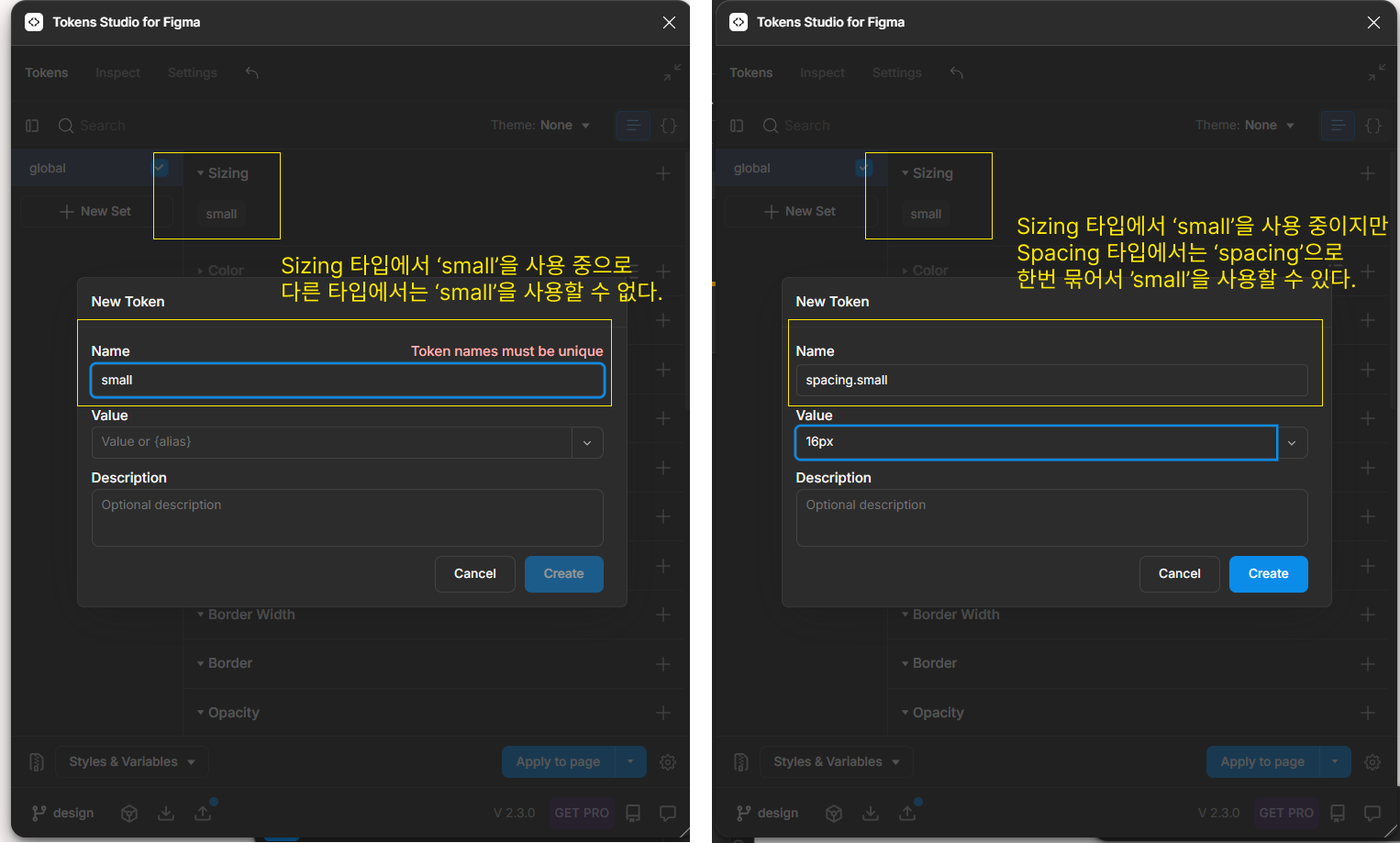Click Optional description box in right dialog
This screenshot has width=1400, height=843.
pyautogui.click(x=1051, y=517)
